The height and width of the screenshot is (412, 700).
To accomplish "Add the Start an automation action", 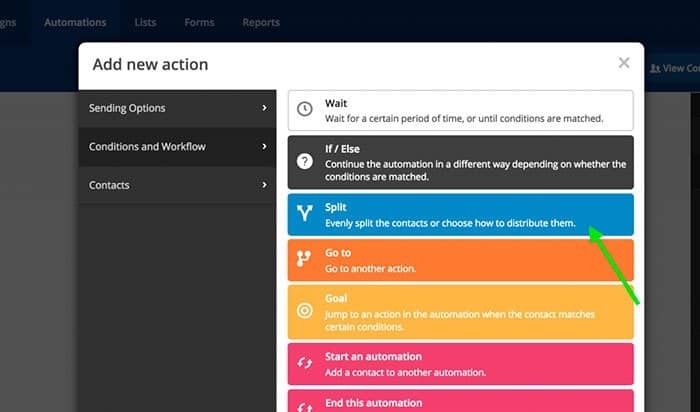I will 460,364.
